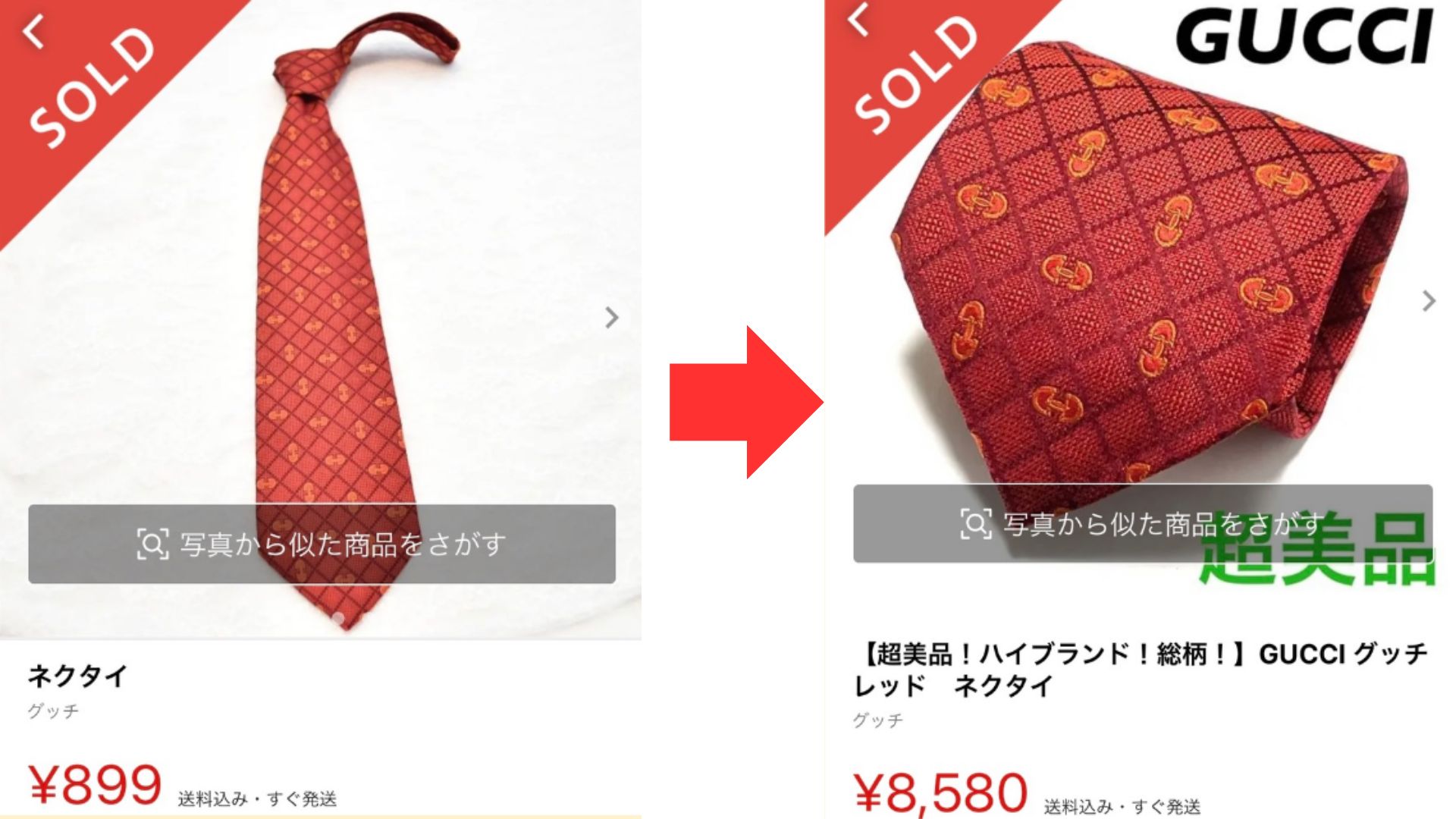
Task: Click the GUCCI logo text
Action: coord(1304,36)
